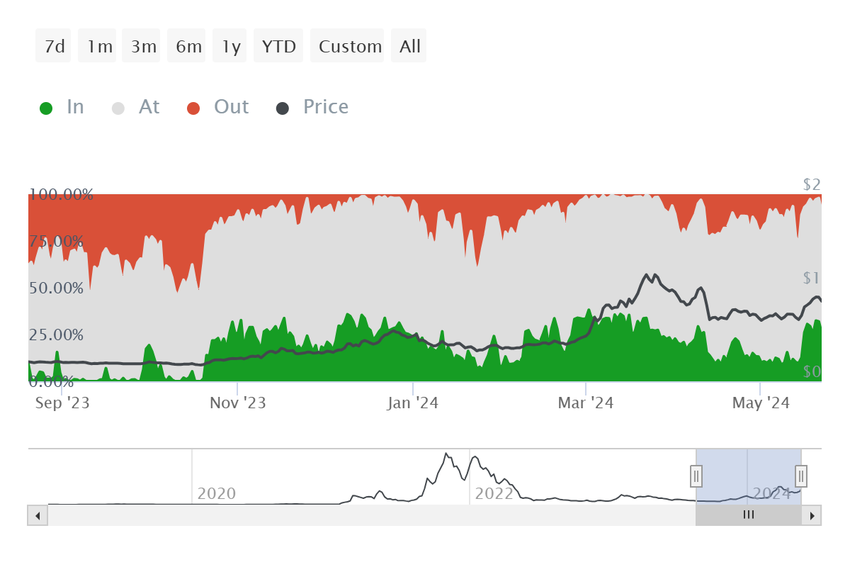Hide the Price series legend dot
Screen dimensions: 850x567
coord(282,108)
